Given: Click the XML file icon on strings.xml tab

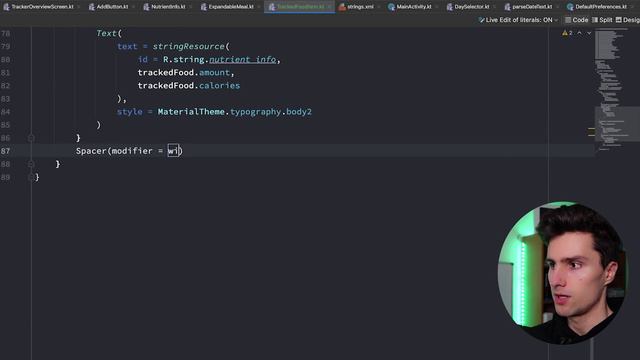Looking at the screenshot, I should point(342,7).
